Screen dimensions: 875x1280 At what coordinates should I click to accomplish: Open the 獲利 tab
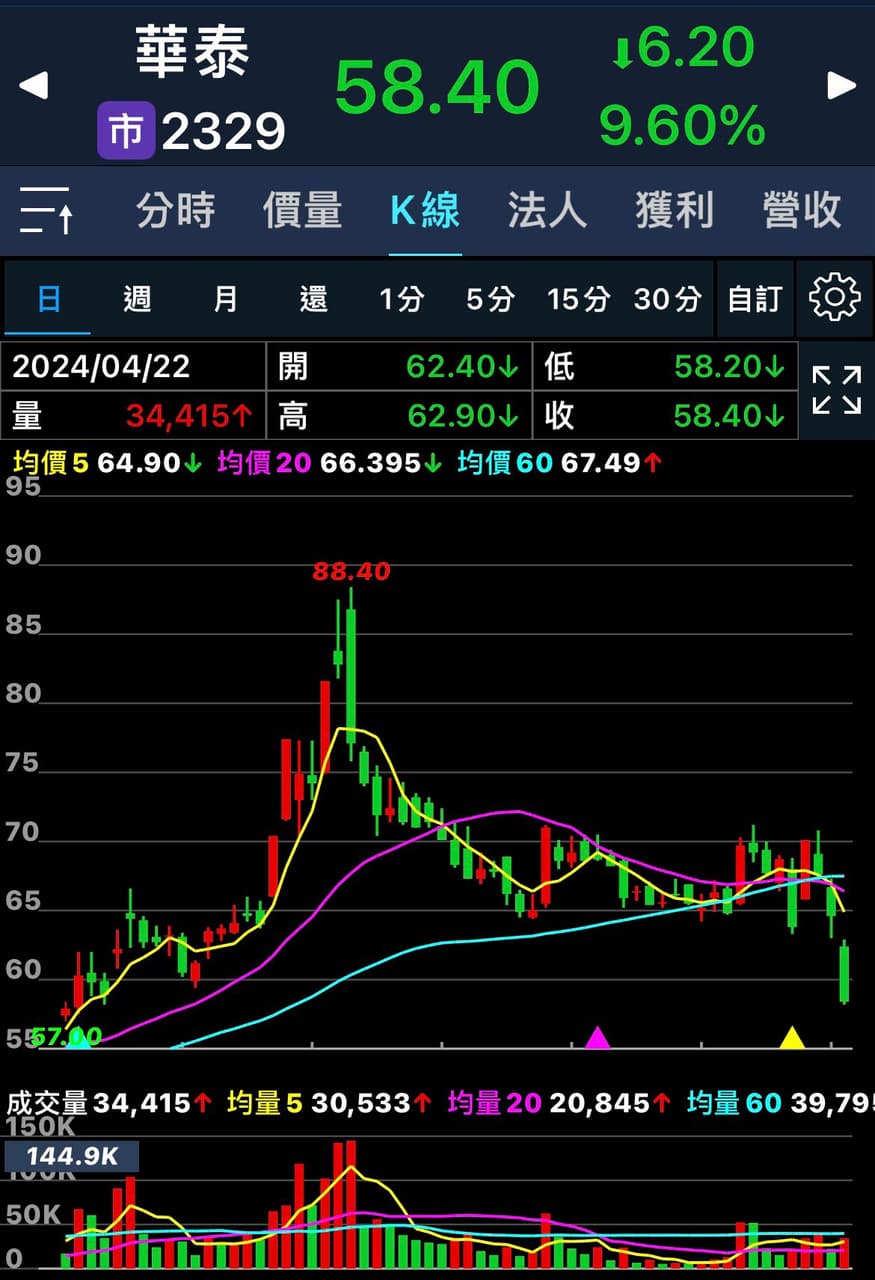click(674, 210)
